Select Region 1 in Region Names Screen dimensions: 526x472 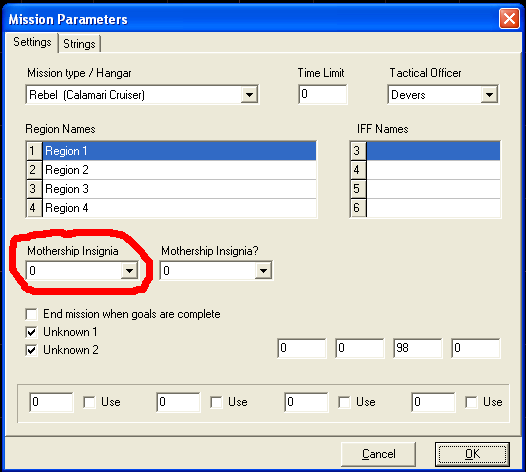pos(171,151)
